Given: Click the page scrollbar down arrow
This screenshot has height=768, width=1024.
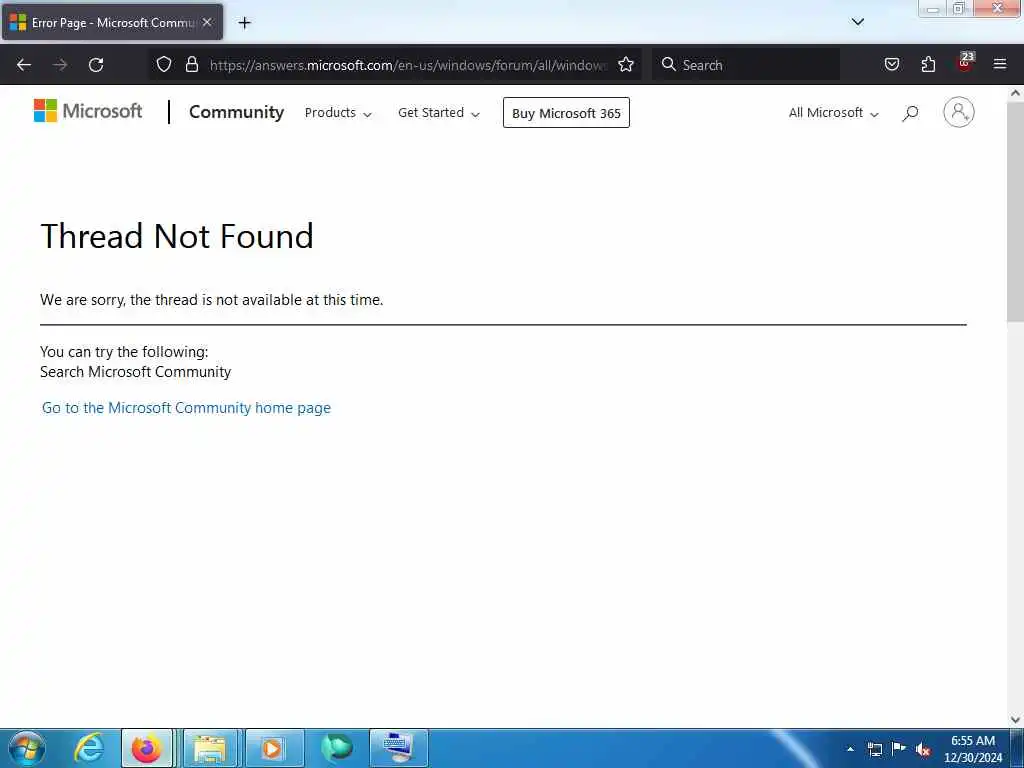Looking at the screenshot, I should pos(1015,719).
